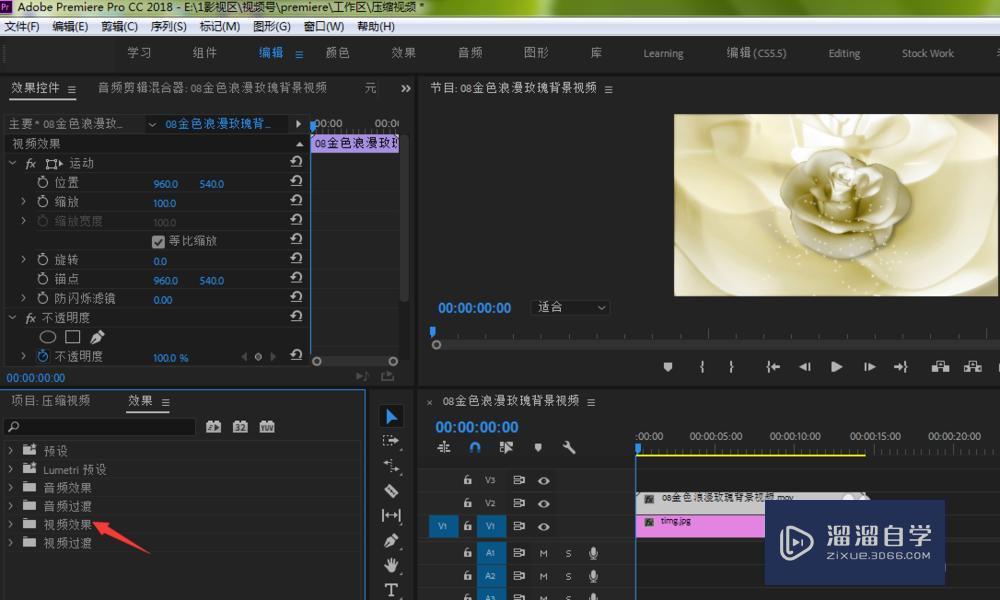
Task: Select the Track Select Forward tool
Action: (390, 441)
